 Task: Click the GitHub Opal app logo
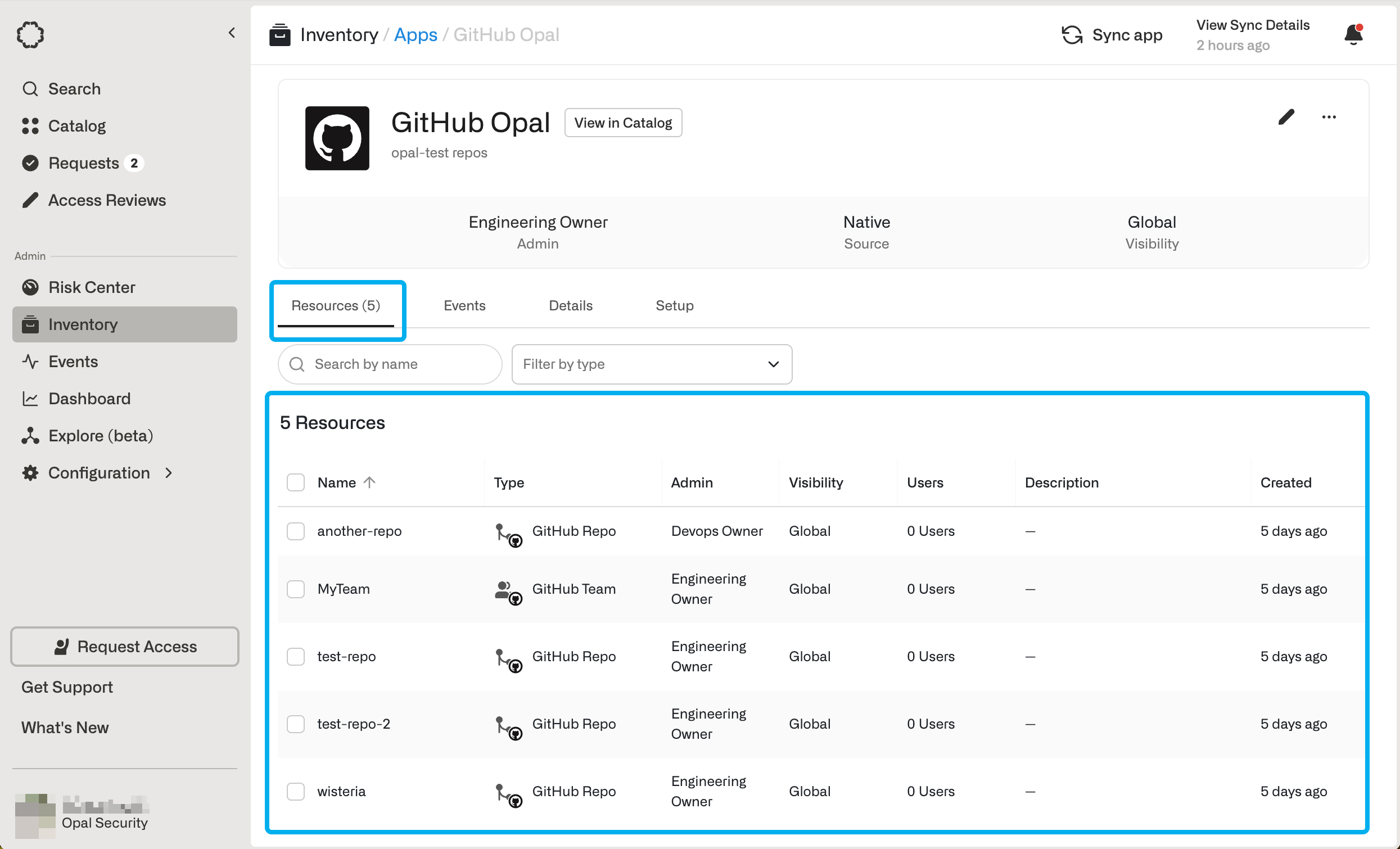[x=337, y=138]
